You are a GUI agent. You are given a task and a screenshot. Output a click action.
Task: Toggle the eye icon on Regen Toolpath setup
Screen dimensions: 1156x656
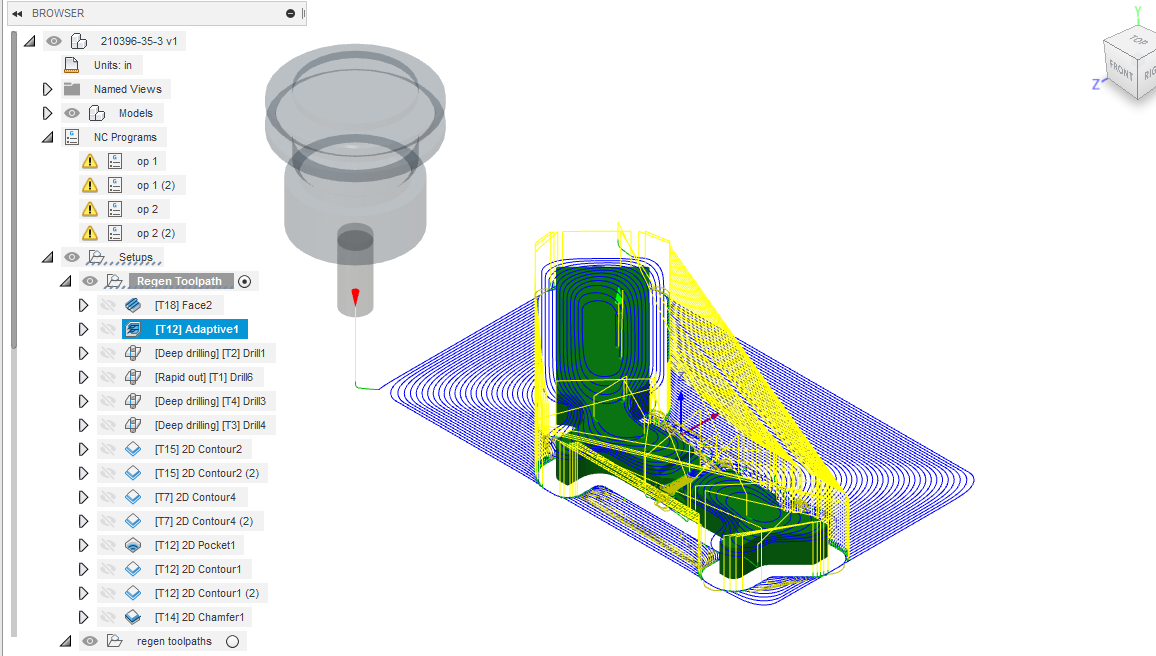pyautogui.click(x=89, y=280)
